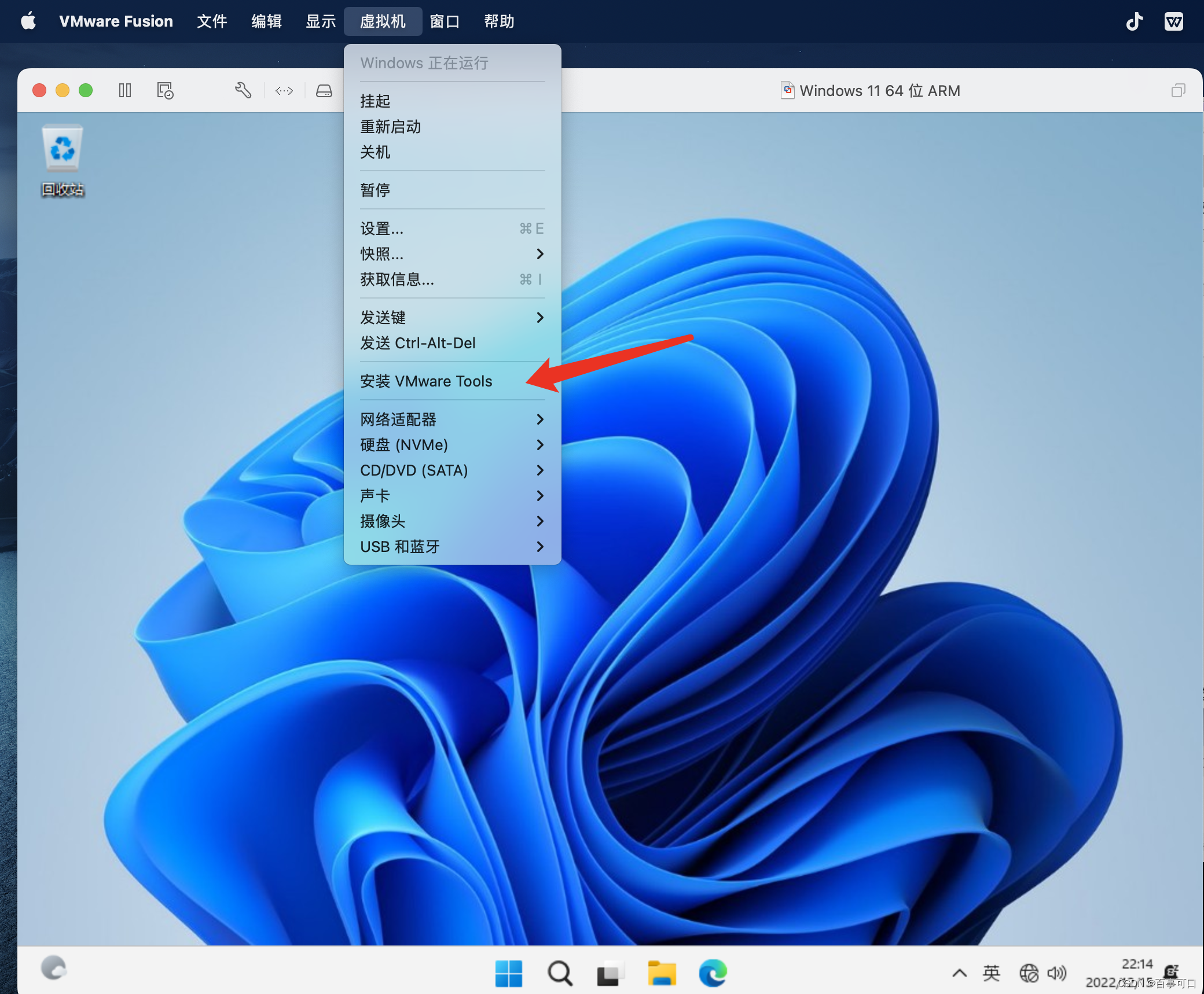Open the 窗口 menu in menu bar
Image resolution: width=1204 pixels, height=994 pixels.
[x=445, y=21]
